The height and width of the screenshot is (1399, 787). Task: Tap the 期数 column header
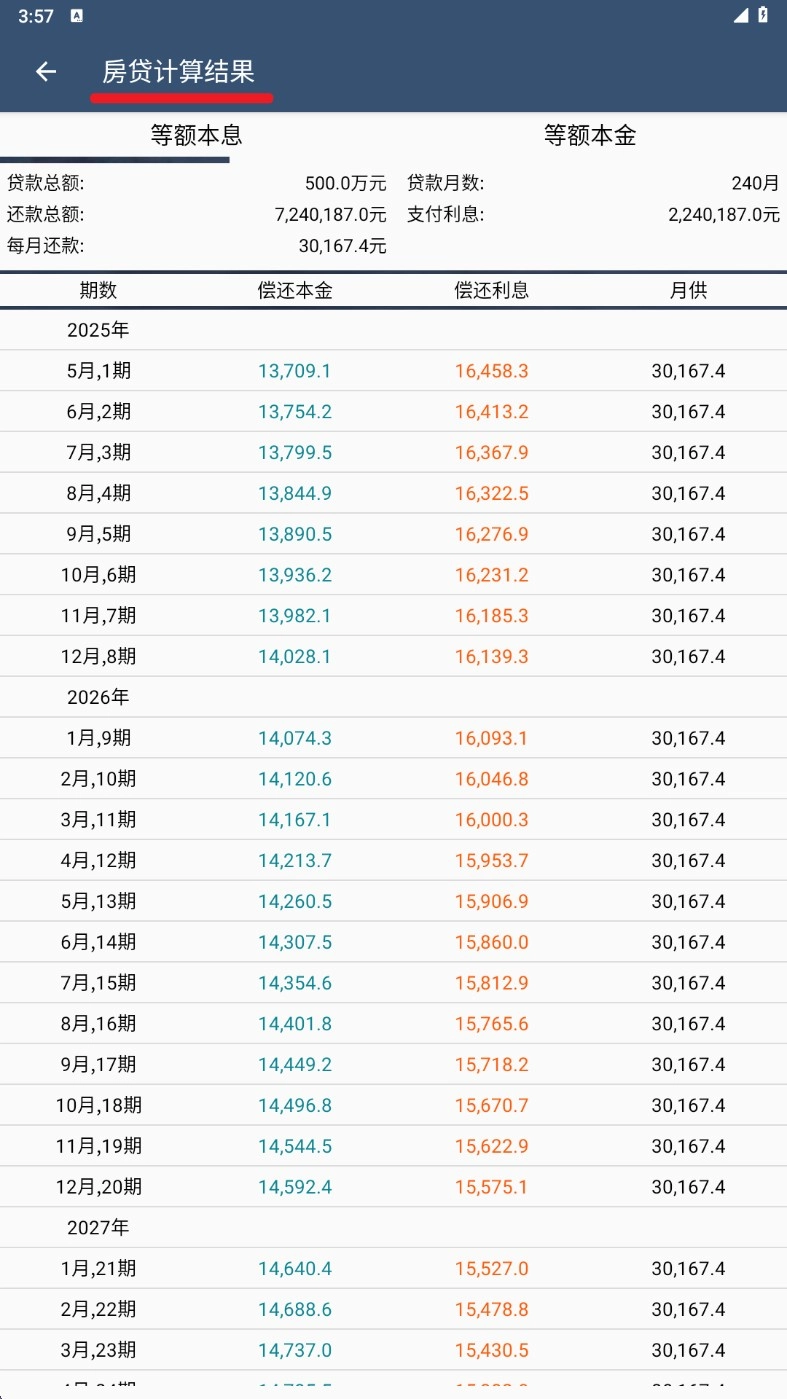[x=98, y=290]
